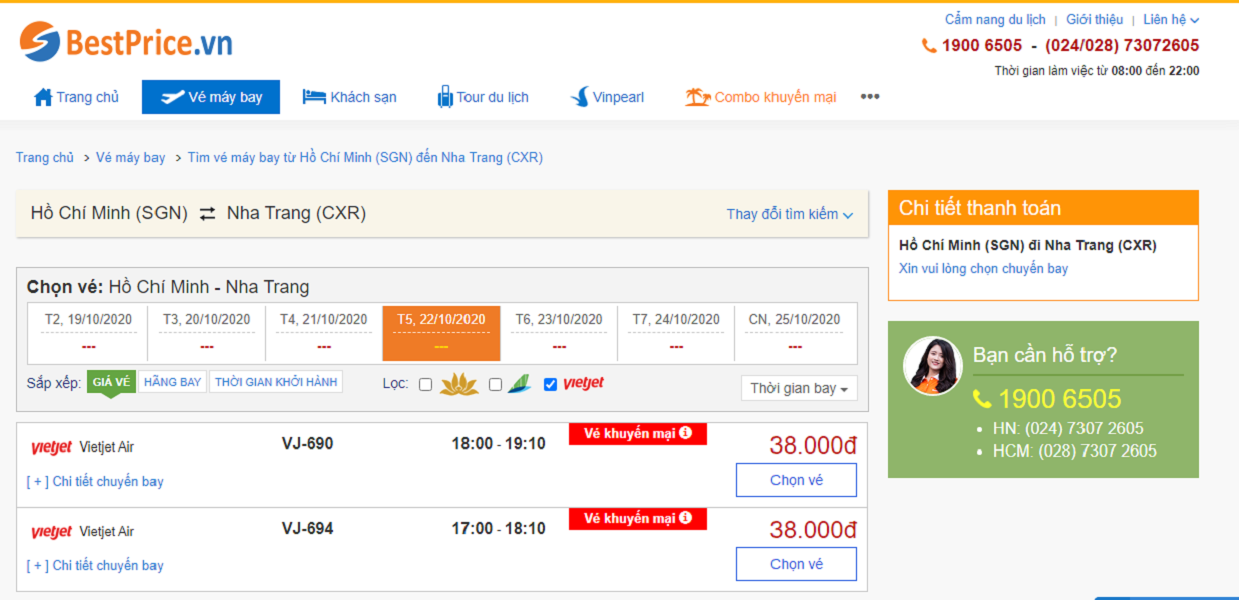Click the Chi tiết thanh toán header
The height and width of the screenshot is (600, 1239).
[1043, 208]
